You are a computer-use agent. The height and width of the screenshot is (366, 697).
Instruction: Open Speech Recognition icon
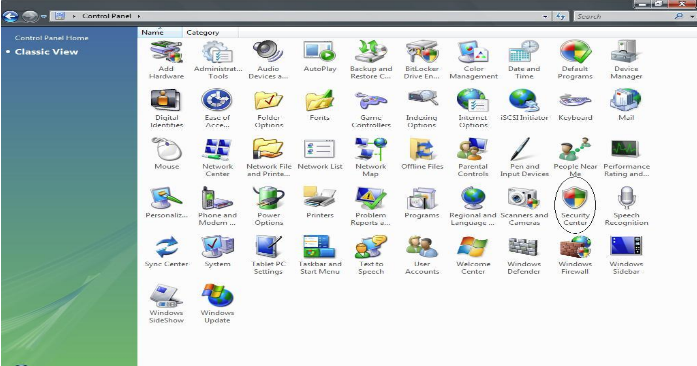click(x=626, y=207)
